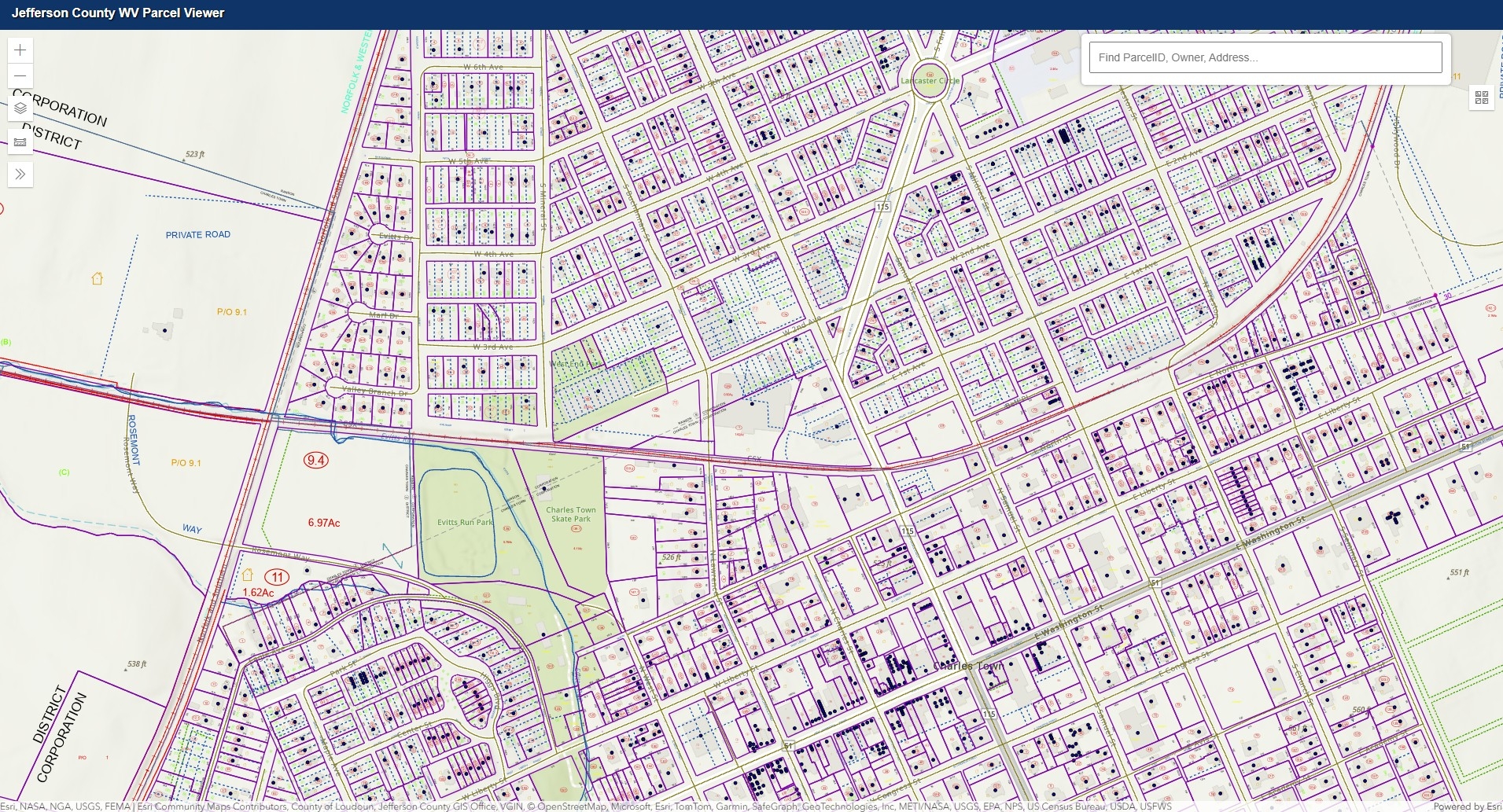Image resolution: width=1503 pixels, height=812 pixels.
Task: Select the circled parcel number 9.4
Action: tap(316, 460)
